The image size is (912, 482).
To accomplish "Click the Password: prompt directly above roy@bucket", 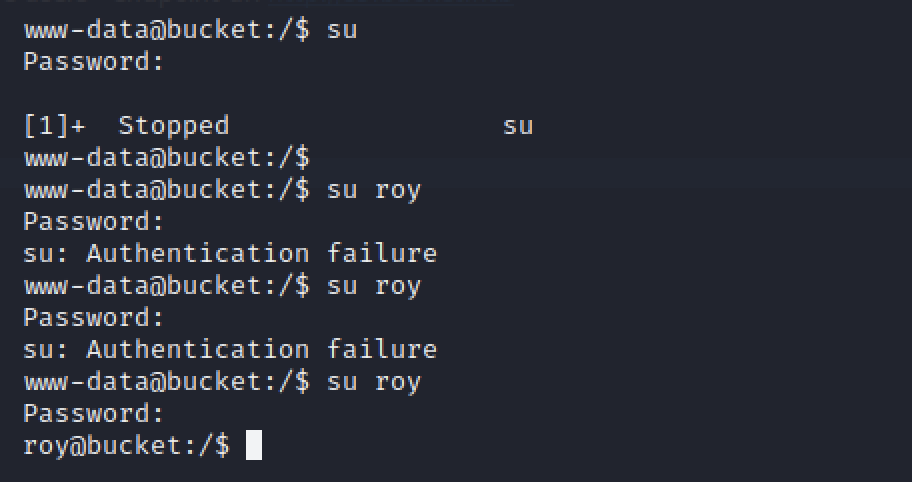I will click(x=93, y=414).
